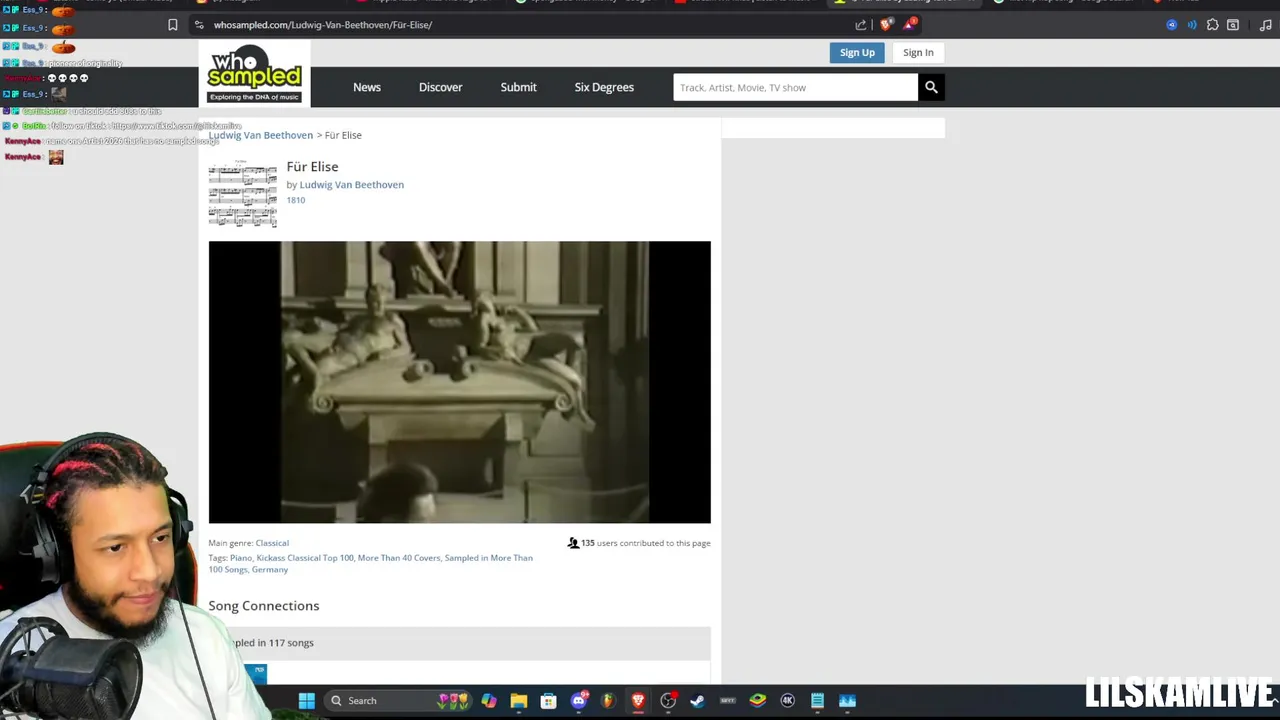Click the 1810 year link
This screenshot has width=1280, height=720.
pos(296,200)
